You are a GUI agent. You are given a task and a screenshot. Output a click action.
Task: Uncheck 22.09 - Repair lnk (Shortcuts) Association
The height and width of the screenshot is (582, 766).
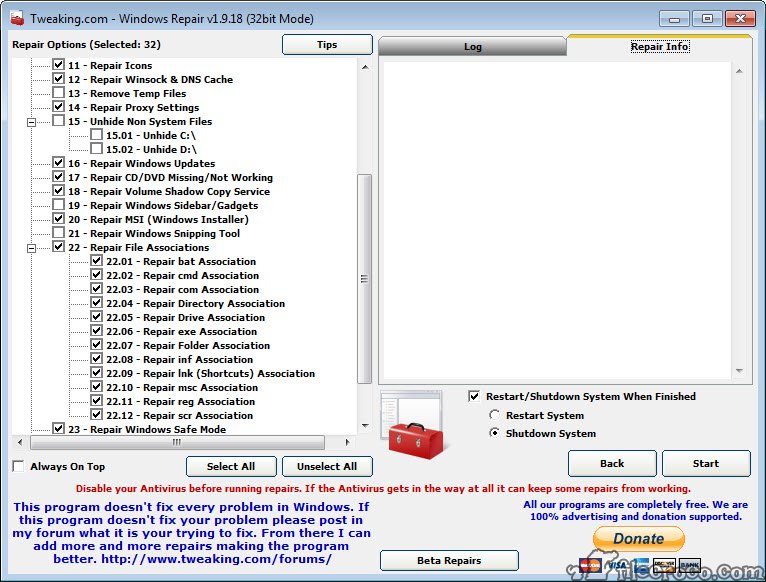pos(97,373)
